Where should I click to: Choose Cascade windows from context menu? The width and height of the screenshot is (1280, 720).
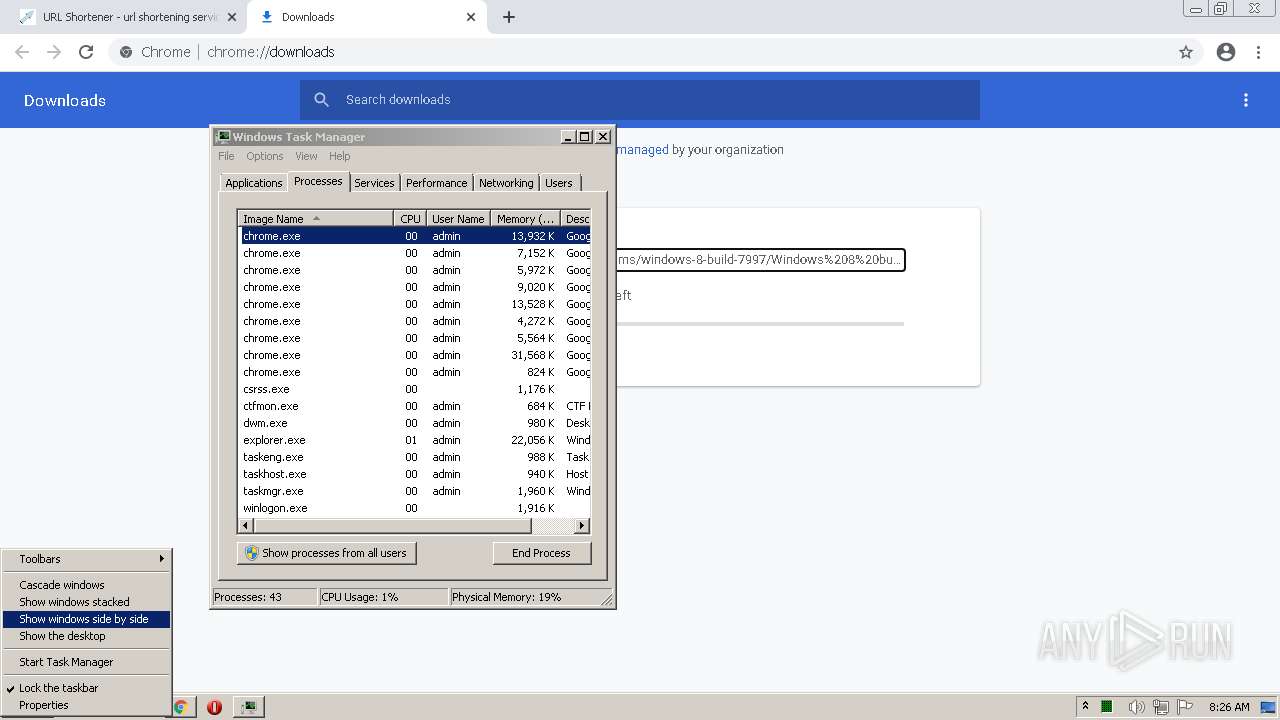pyautogui.click(x=87, y=585)
